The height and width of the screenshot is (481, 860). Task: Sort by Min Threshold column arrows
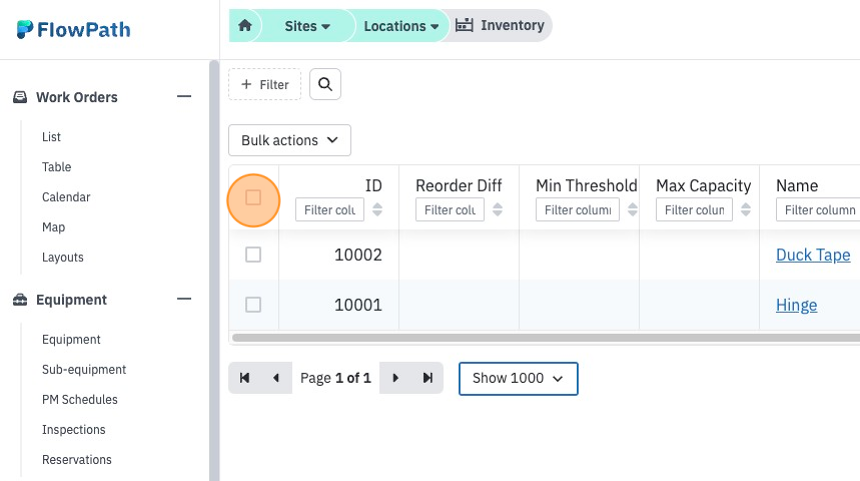pyautogui.click(x=632, y=210)
